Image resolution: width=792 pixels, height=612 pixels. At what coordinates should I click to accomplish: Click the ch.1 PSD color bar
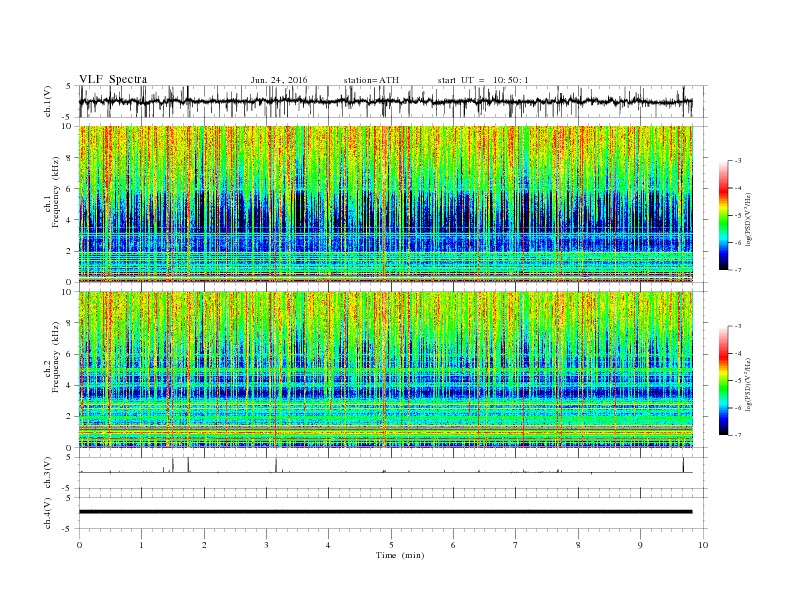pos(724,216)
